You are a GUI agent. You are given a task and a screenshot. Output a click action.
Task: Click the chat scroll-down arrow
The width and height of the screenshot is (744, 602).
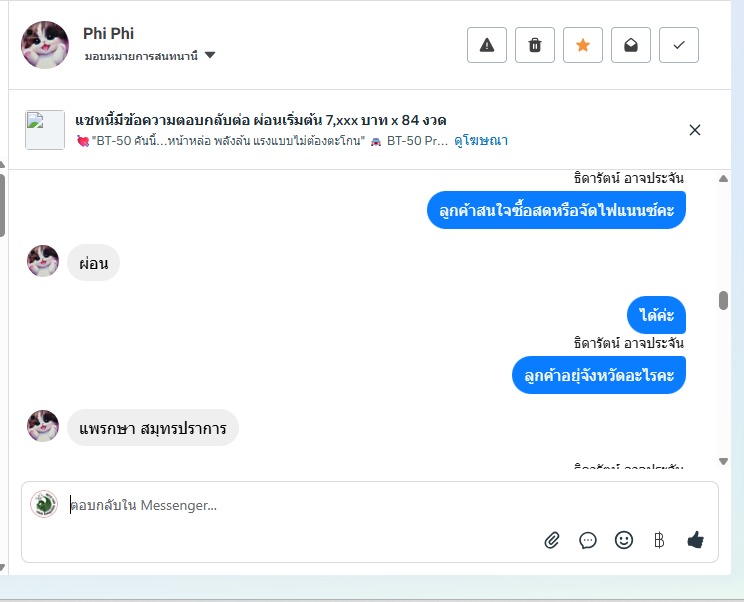tap(723, 461)
